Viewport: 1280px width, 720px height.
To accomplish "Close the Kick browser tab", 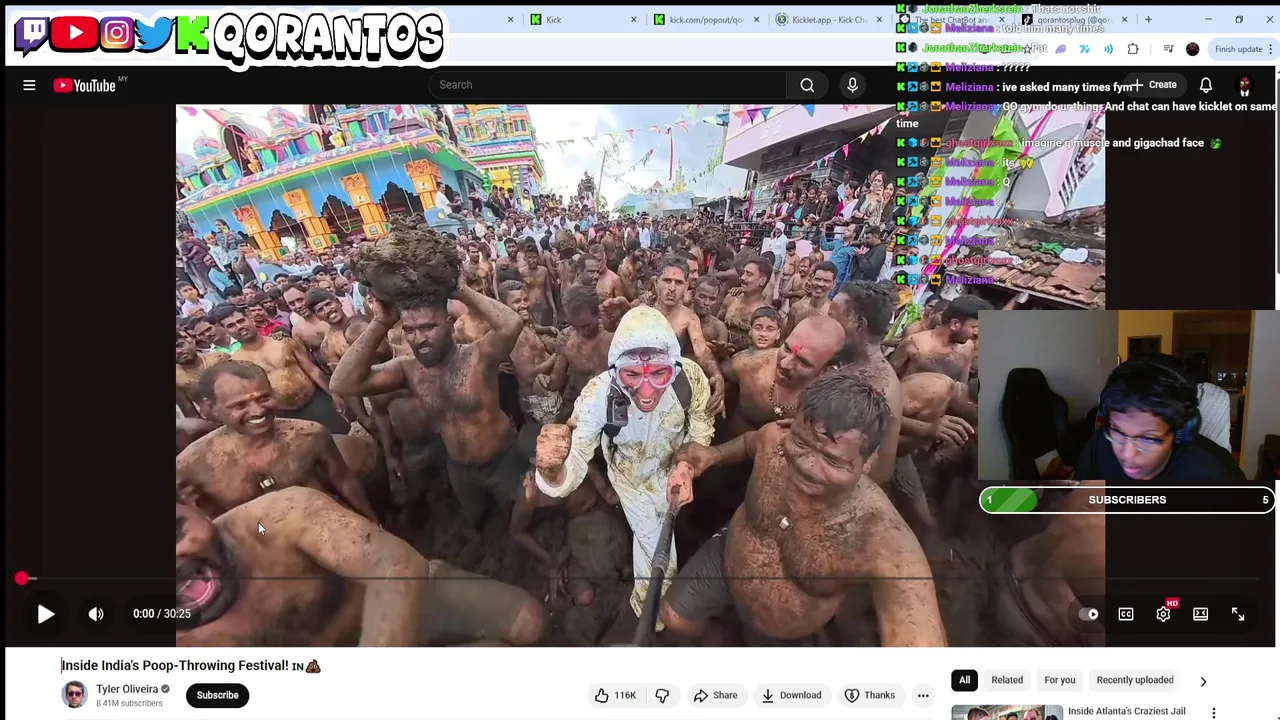I will [633, 20].
